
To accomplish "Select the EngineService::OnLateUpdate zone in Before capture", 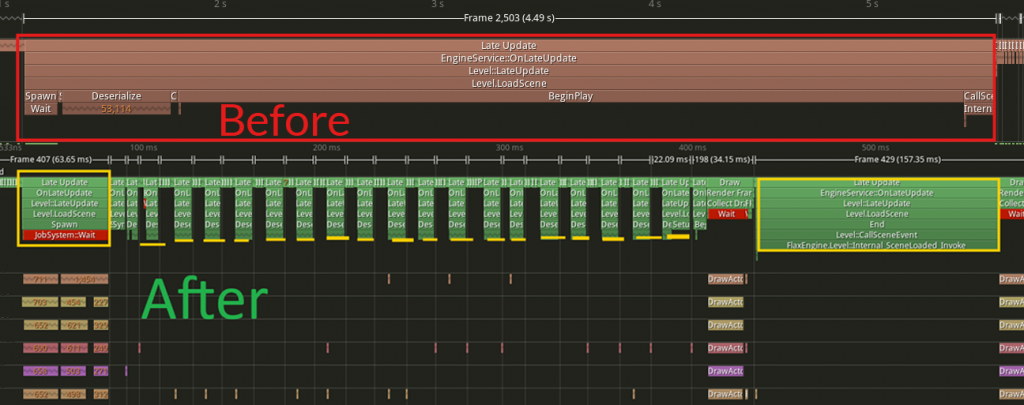I will pos(508,58).
